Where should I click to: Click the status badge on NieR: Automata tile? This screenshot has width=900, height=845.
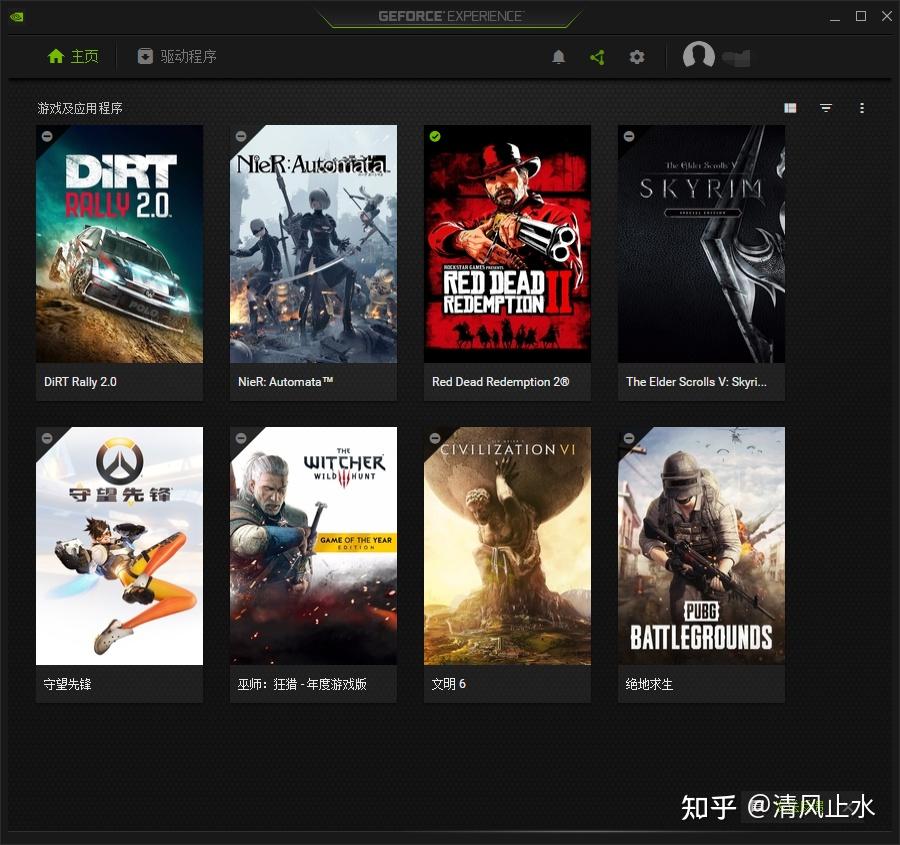point(241,136)
